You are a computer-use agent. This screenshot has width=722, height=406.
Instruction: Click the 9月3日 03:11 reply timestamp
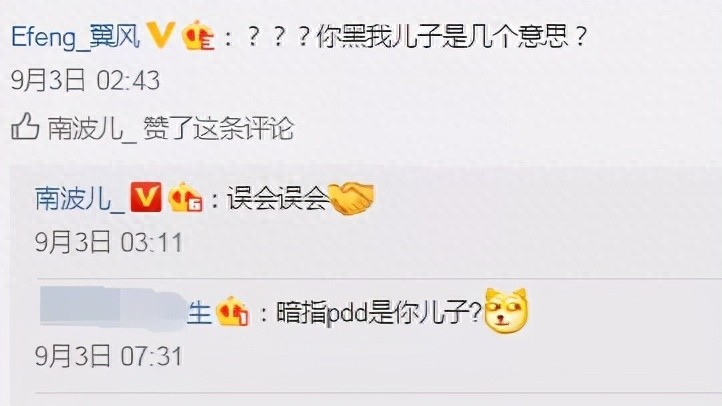(x=109, y=242)
